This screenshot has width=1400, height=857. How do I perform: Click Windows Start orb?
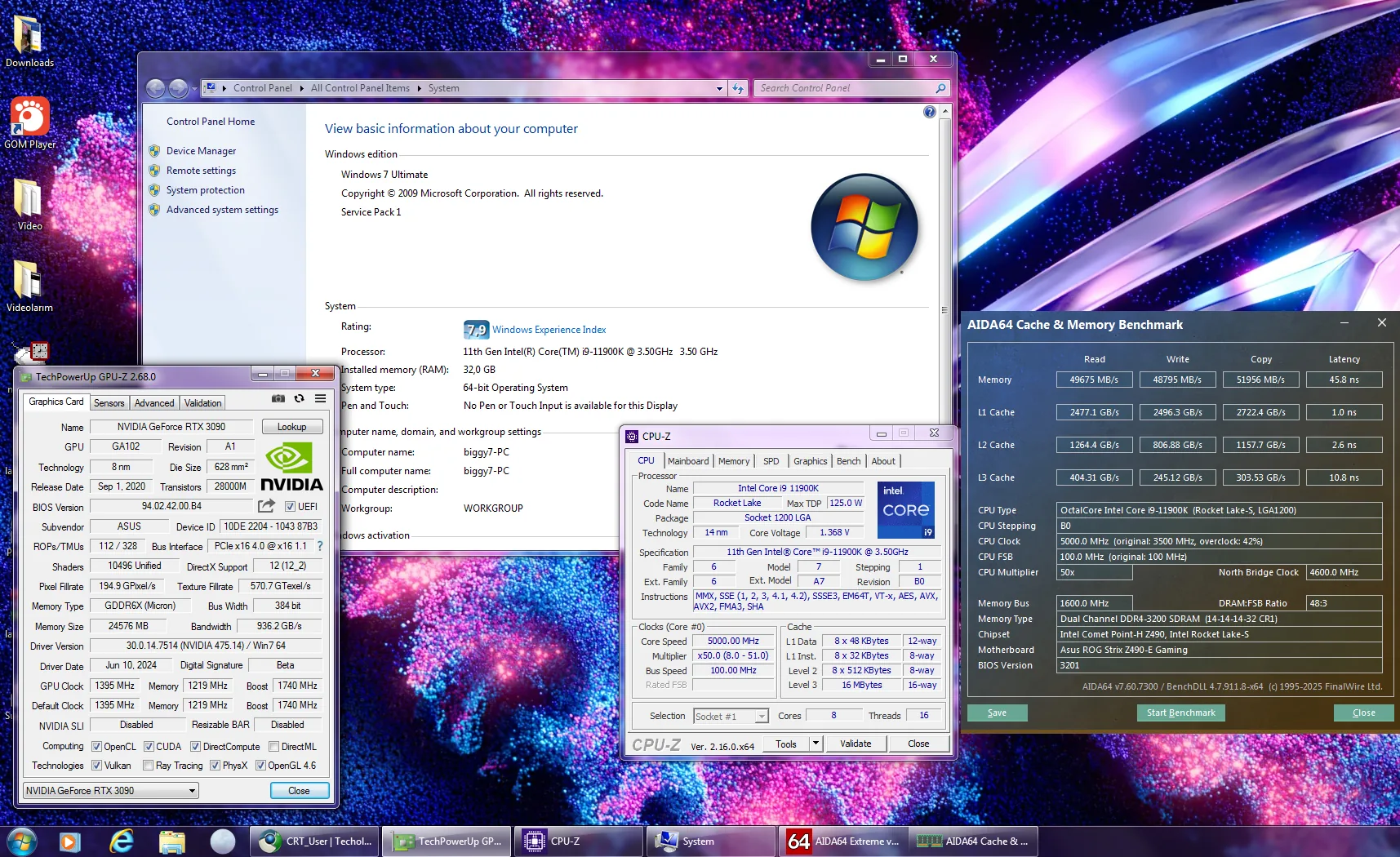pos(22,841)
